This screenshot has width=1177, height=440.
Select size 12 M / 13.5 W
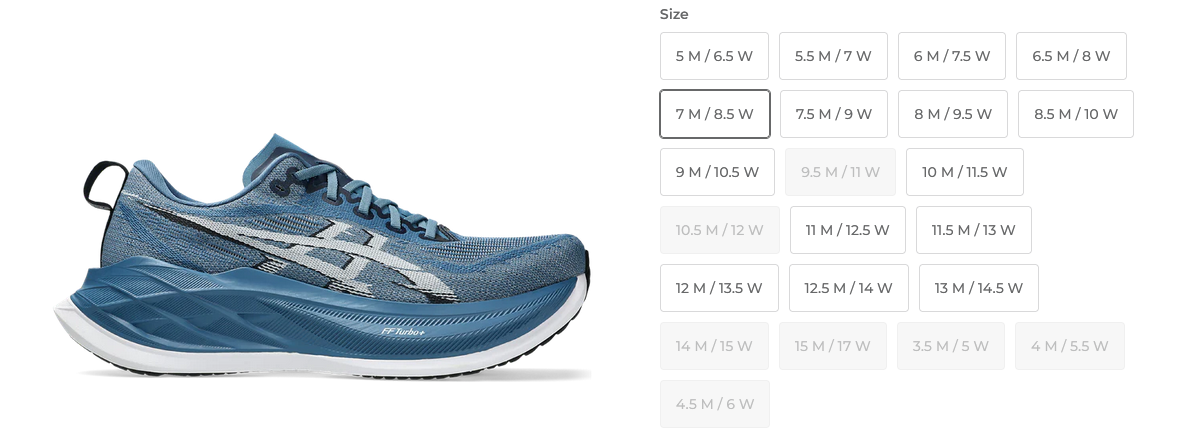(719, 288)
